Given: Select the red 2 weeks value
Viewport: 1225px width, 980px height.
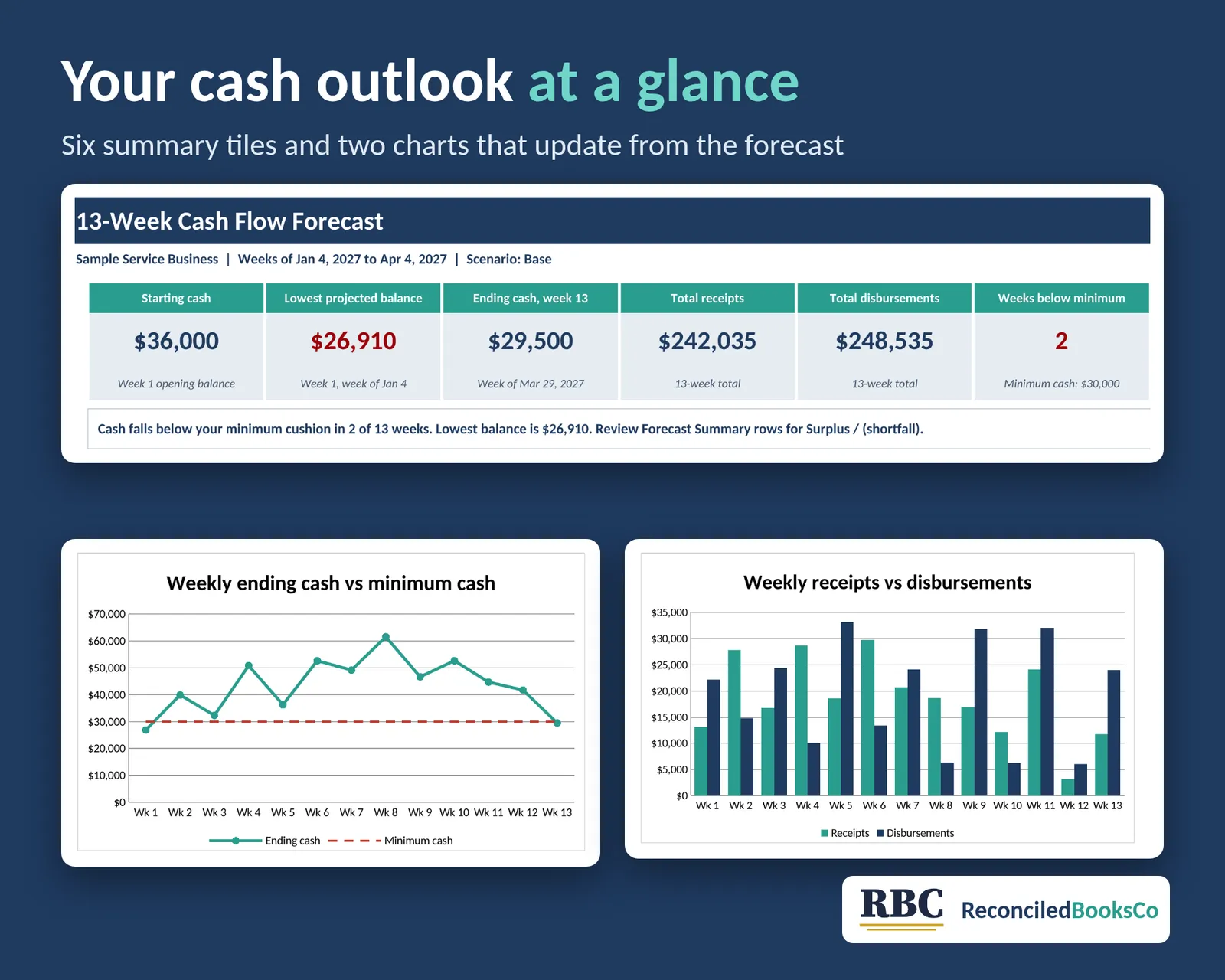Looking at the screenshot, I should [1061, 341].
